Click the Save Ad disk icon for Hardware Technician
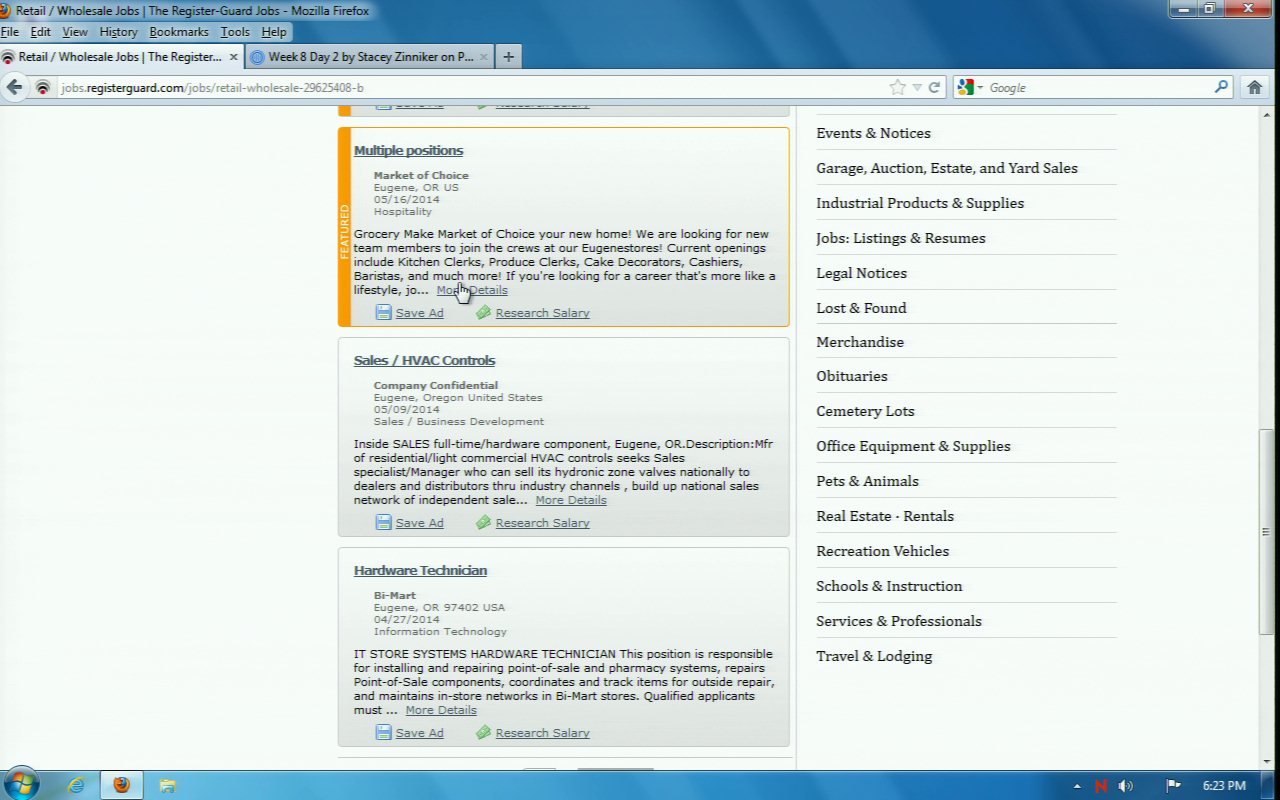 pos(383,732)
